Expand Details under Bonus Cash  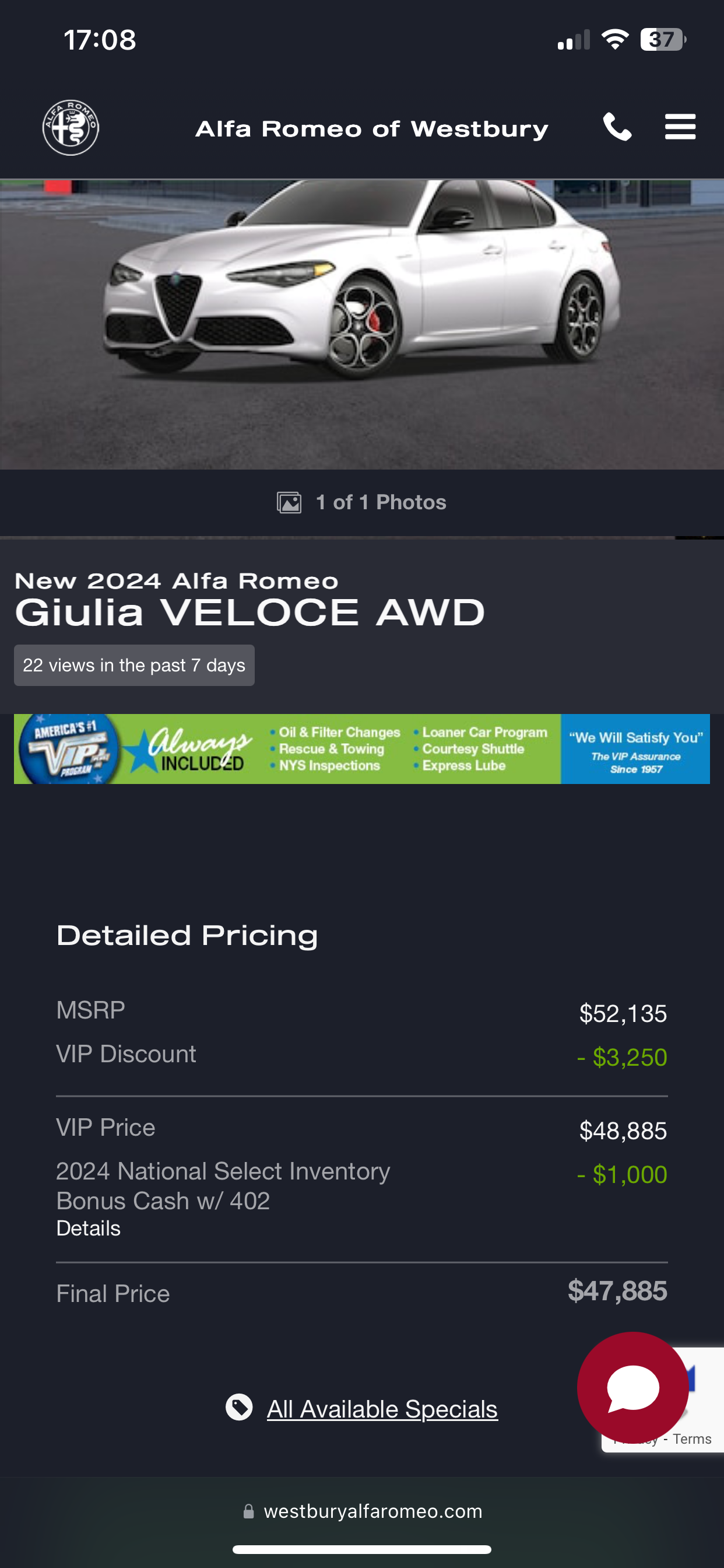pyautogui.click(x=88, y=1228)
